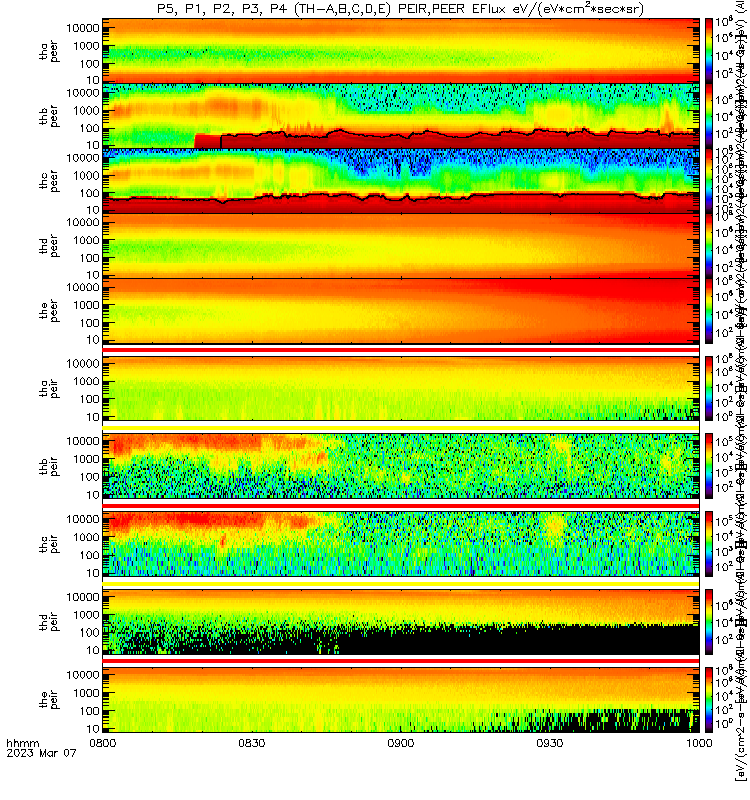Click the 1000 time axis label
The height and width of the screenshot is (800, 750).
(x=699, y=743)
